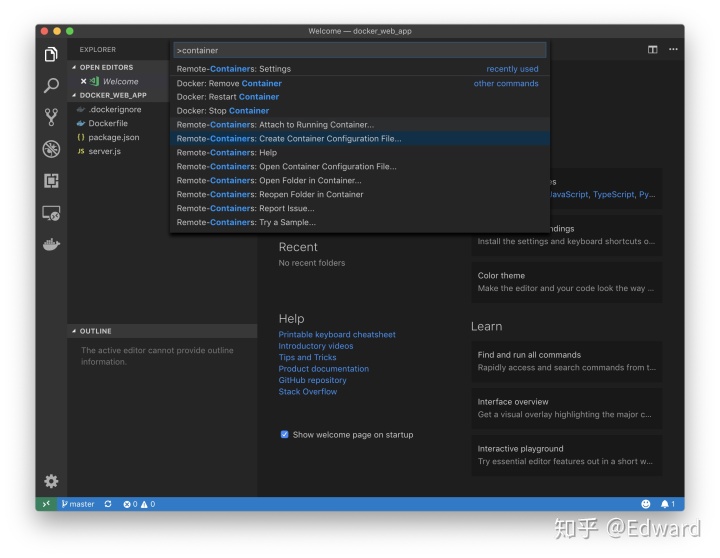720x558 pixels.
Task: Click the server.js JS icon
Action: 81,151
